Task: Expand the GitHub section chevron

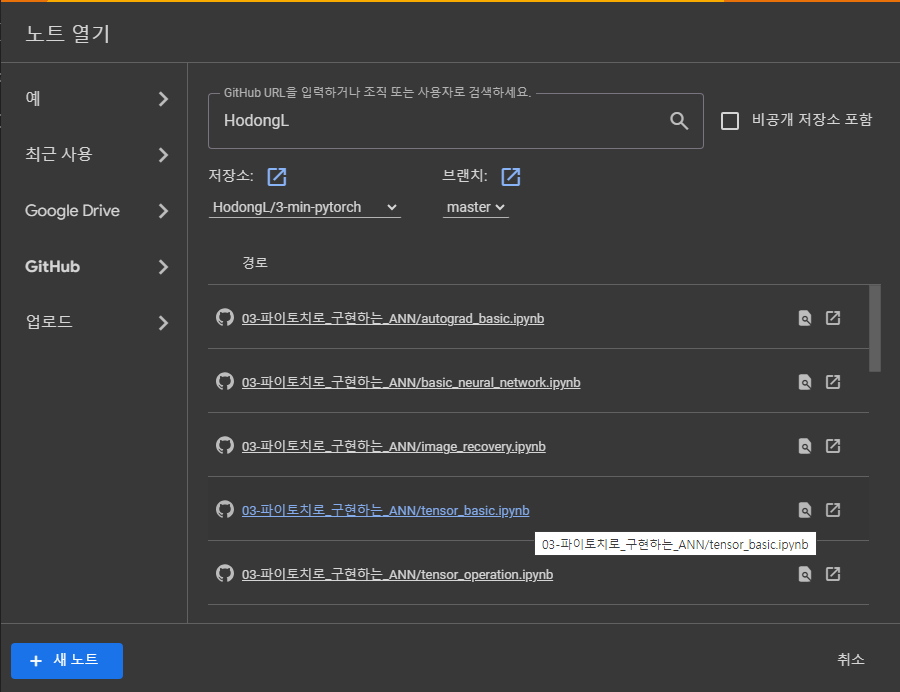Action: [x=164, y=267]
